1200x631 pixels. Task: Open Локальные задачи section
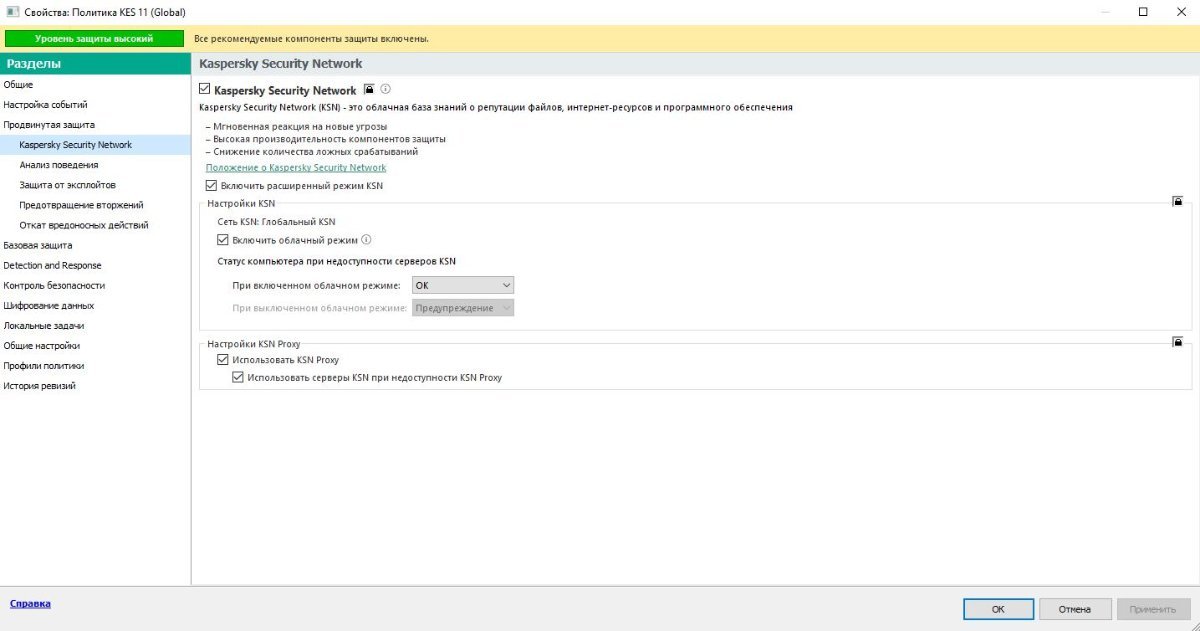click(x=43, y=325)
